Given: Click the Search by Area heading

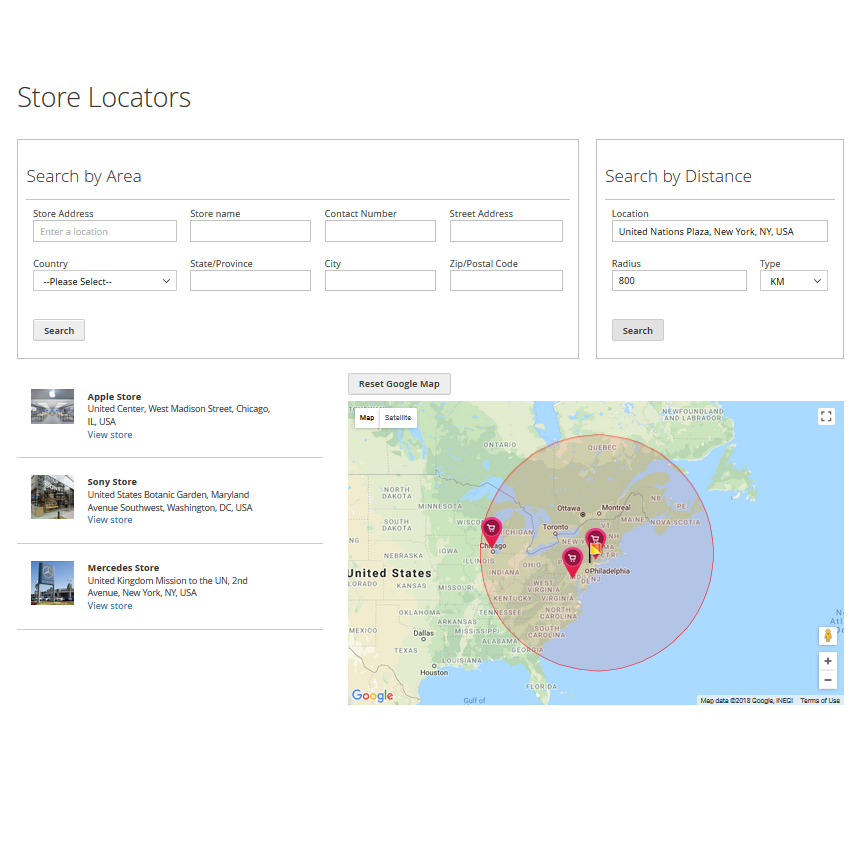Looking at the screenshot, I should (x=84, y=176).
